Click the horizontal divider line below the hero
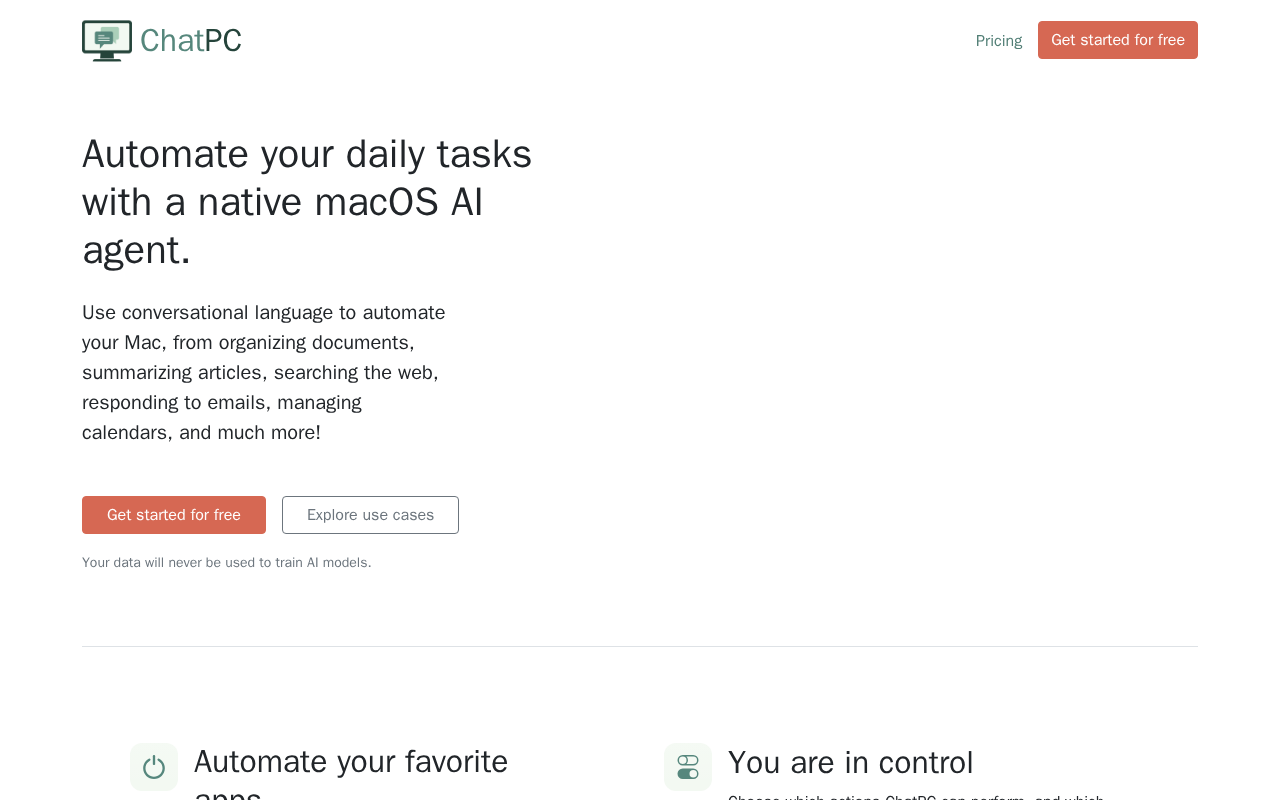Viewport: 1280px width, 800px height. (640, 647)
